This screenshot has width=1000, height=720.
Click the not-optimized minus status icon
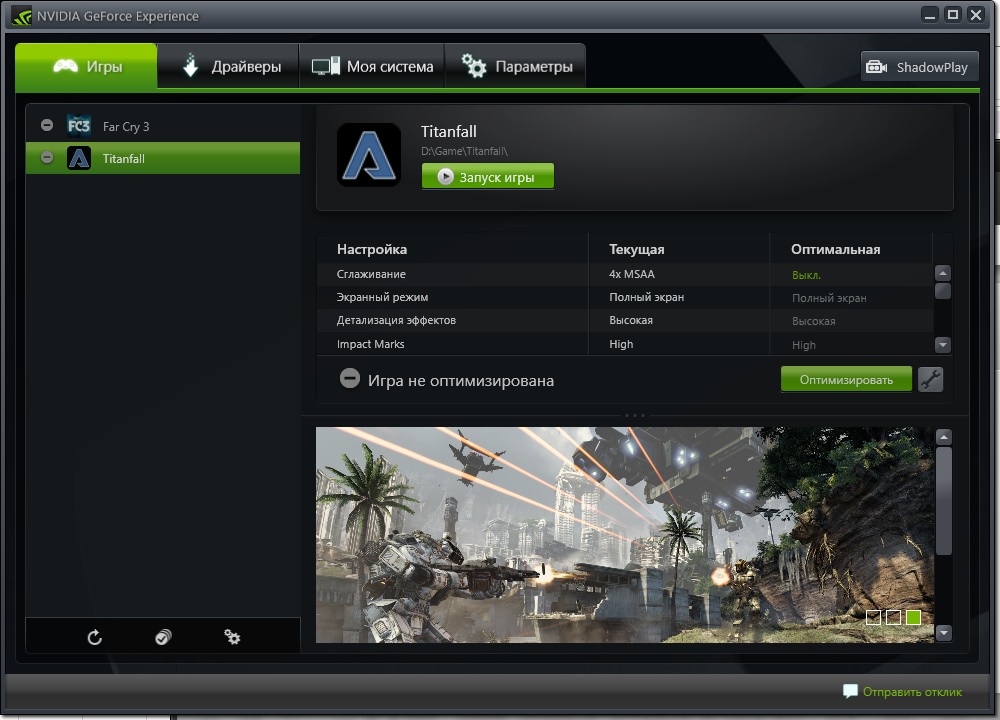click(349, 378)
